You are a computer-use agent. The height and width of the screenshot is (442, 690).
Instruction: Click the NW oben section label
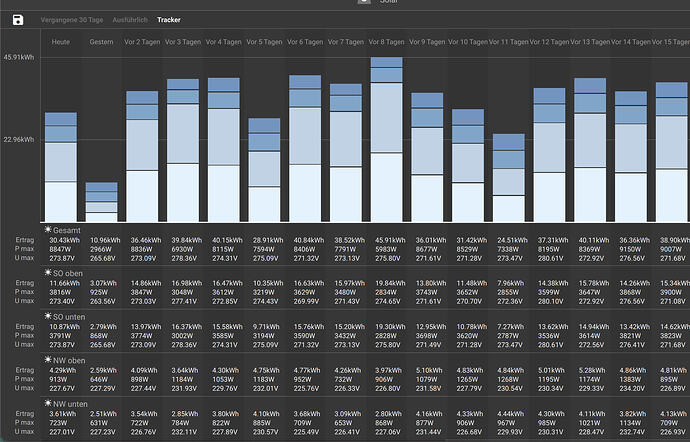[x=69, y=361]
